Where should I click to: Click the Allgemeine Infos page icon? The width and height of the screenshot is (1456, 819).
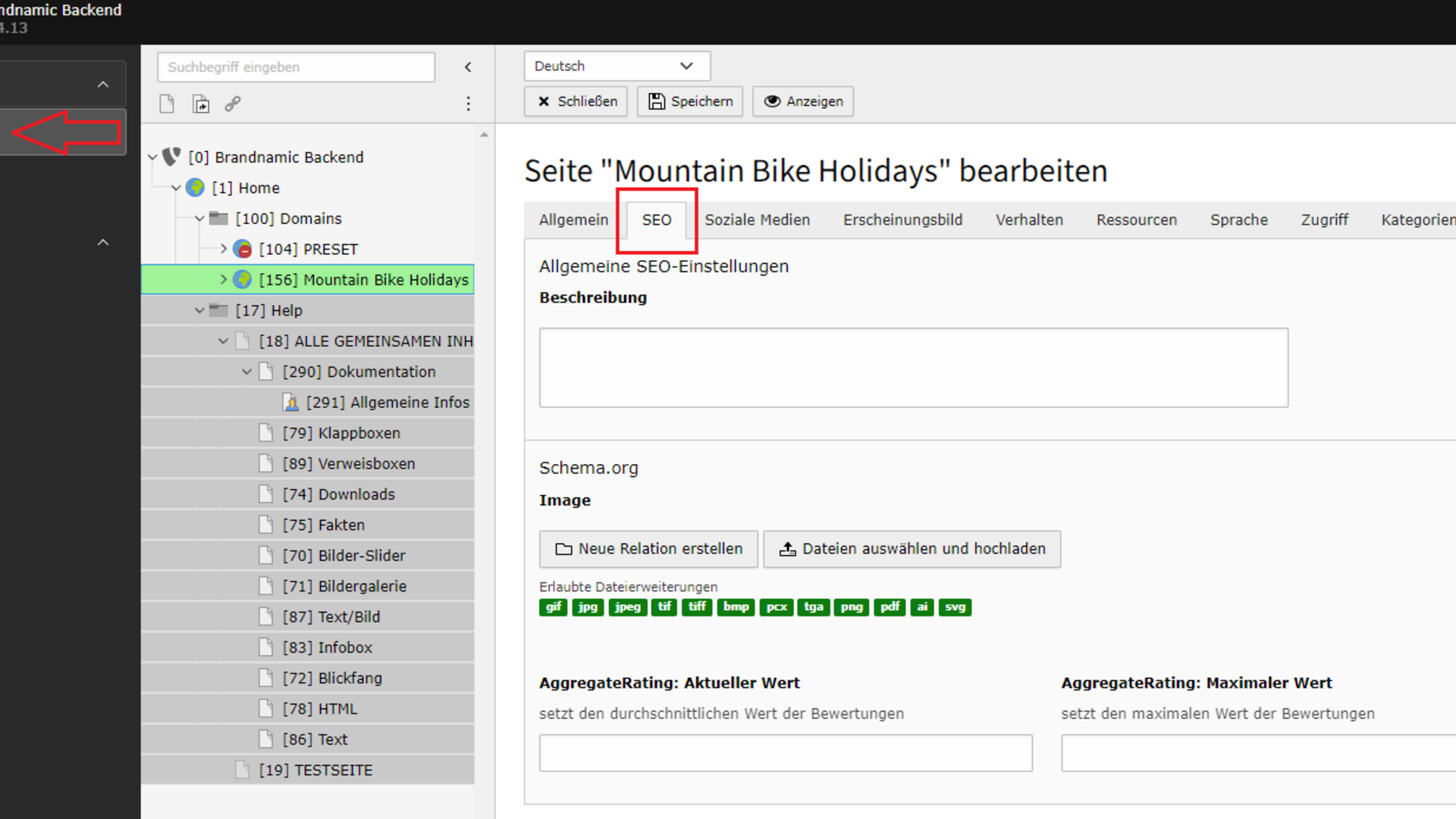pos(290,402)
